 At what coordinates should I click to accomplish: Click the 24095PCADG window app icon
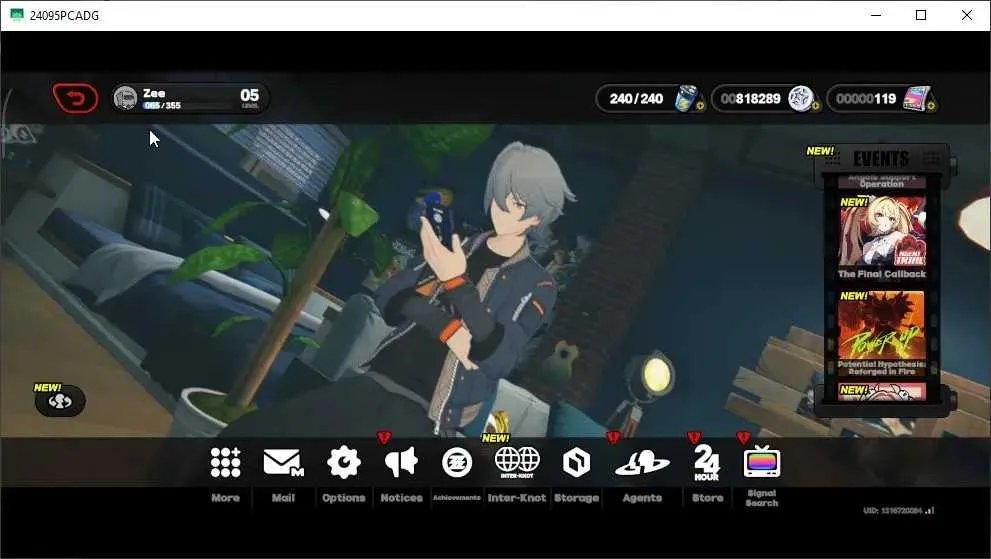coord(17,15)
